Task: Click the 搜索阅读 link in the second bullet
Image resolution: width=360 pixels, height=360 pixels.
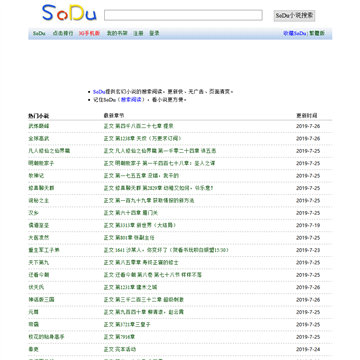Action: (131, 100)
